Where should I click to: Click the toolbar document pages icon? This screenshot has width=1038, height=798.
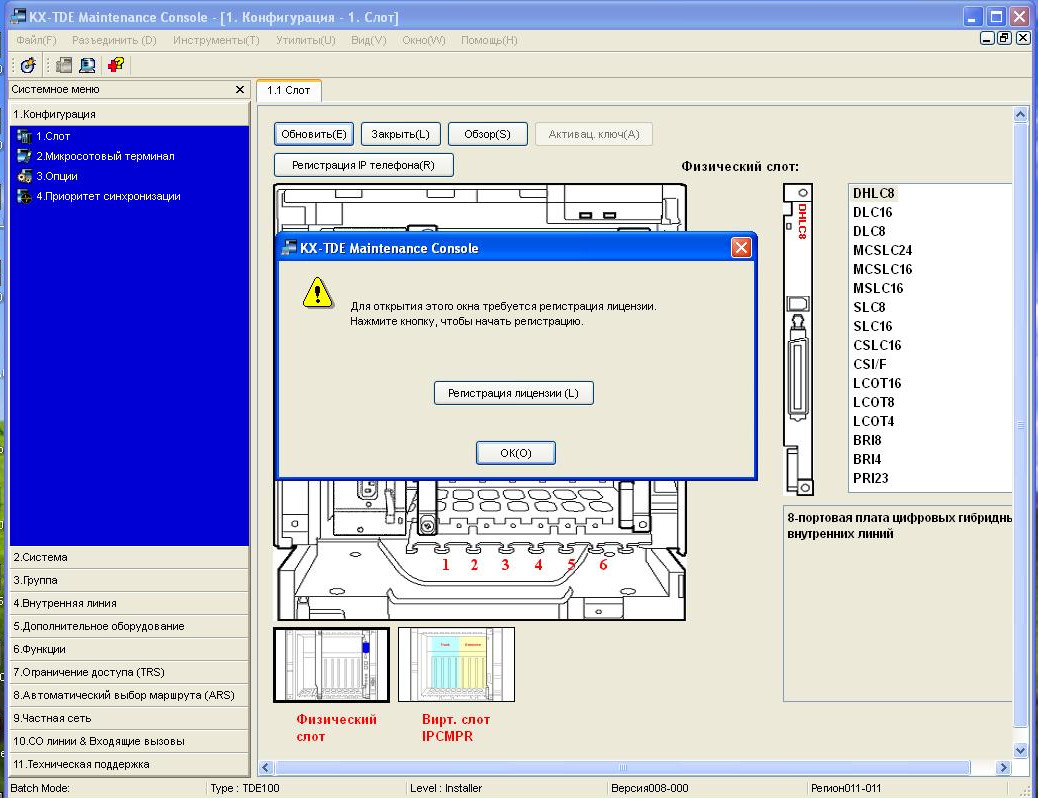[64, 65]
